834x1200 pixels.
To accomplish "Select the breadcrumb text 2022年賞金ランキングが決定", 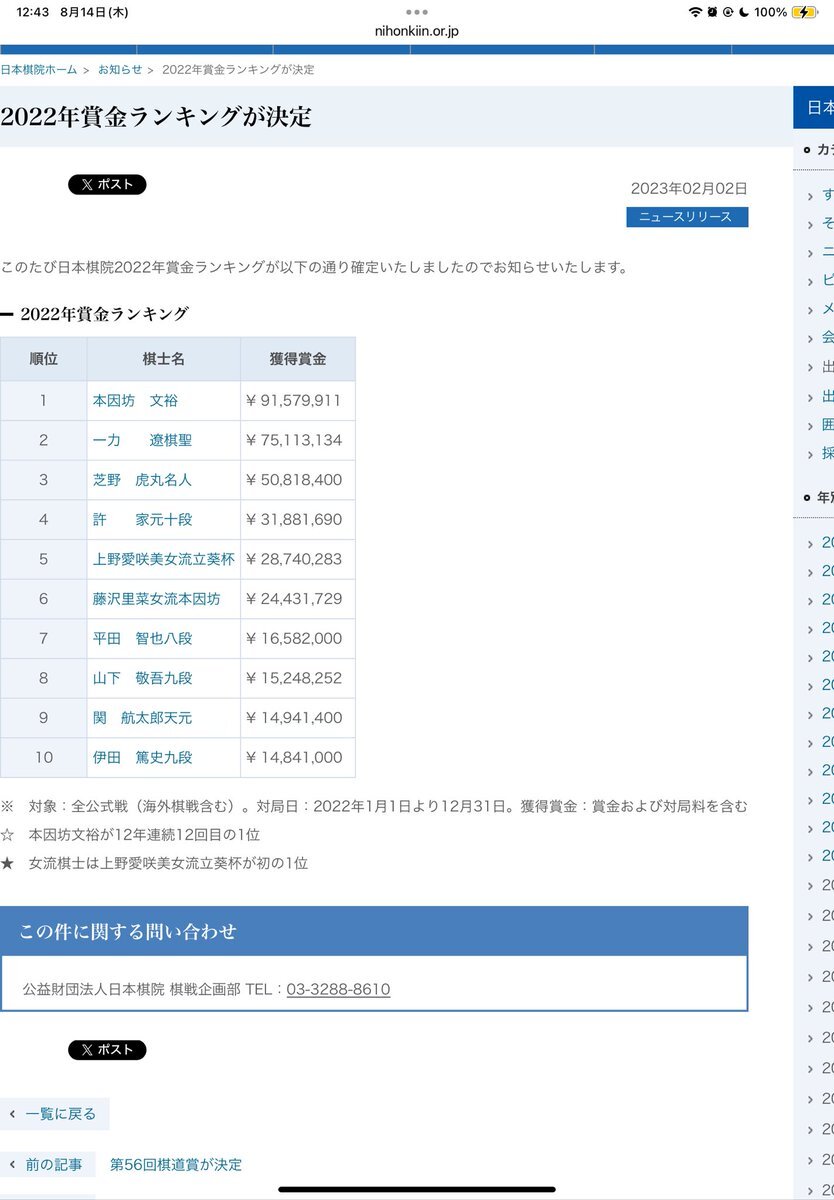I will click(238, 69).
